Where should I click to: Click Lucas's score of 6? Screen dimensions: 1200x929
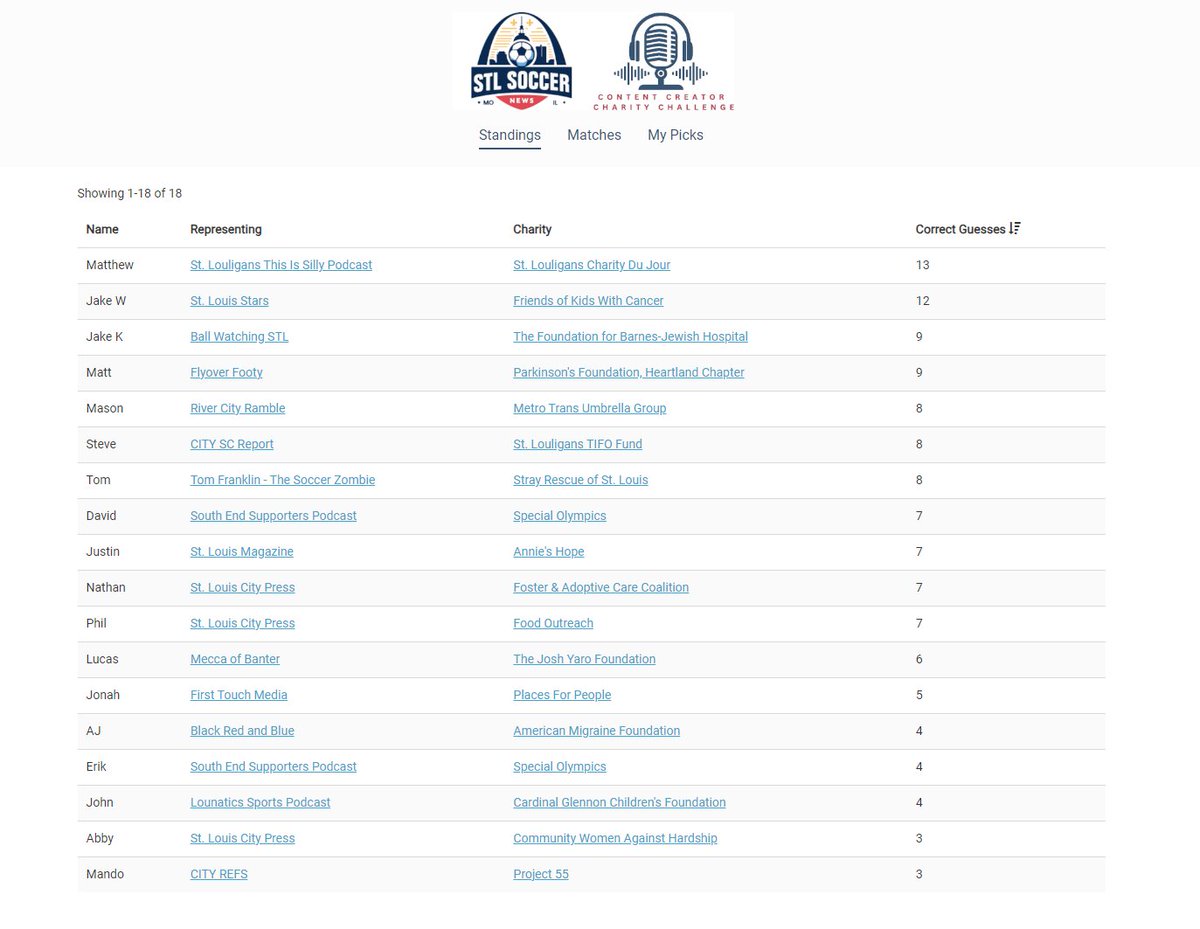[919, 659]
